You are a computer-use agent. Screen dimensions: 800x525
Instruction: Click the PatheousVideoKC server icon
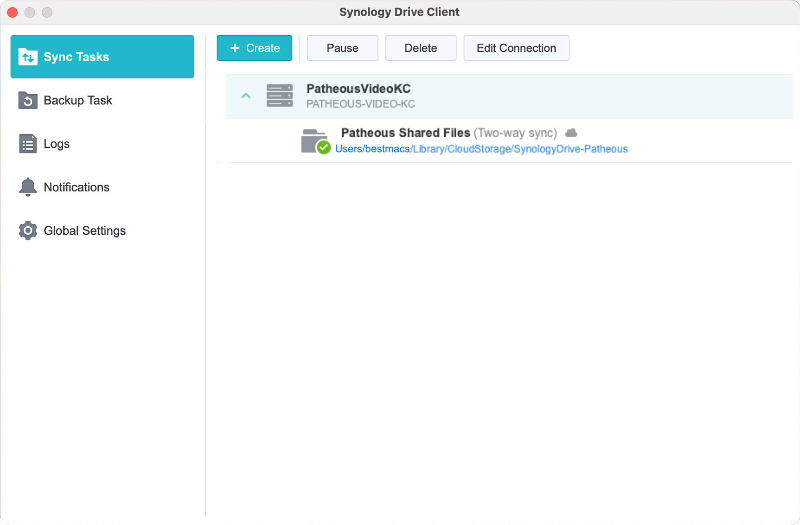click(280, 96)
